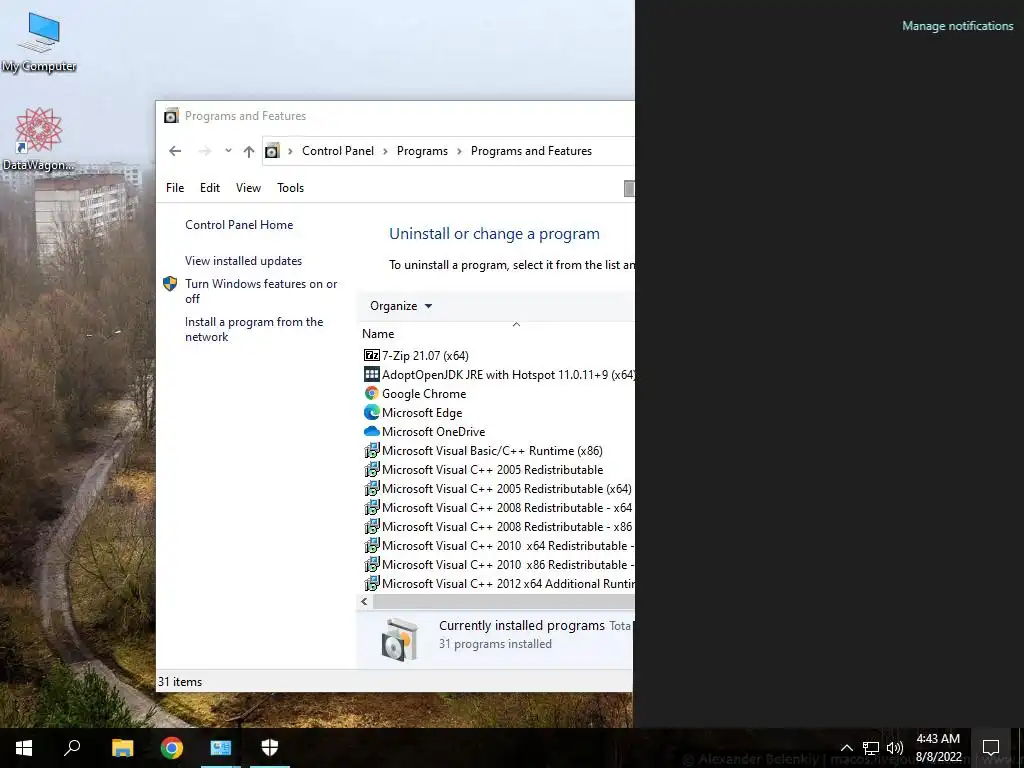Open View installed updates link
This screenshot has width=1024, height=768.
tap(243, 261)
